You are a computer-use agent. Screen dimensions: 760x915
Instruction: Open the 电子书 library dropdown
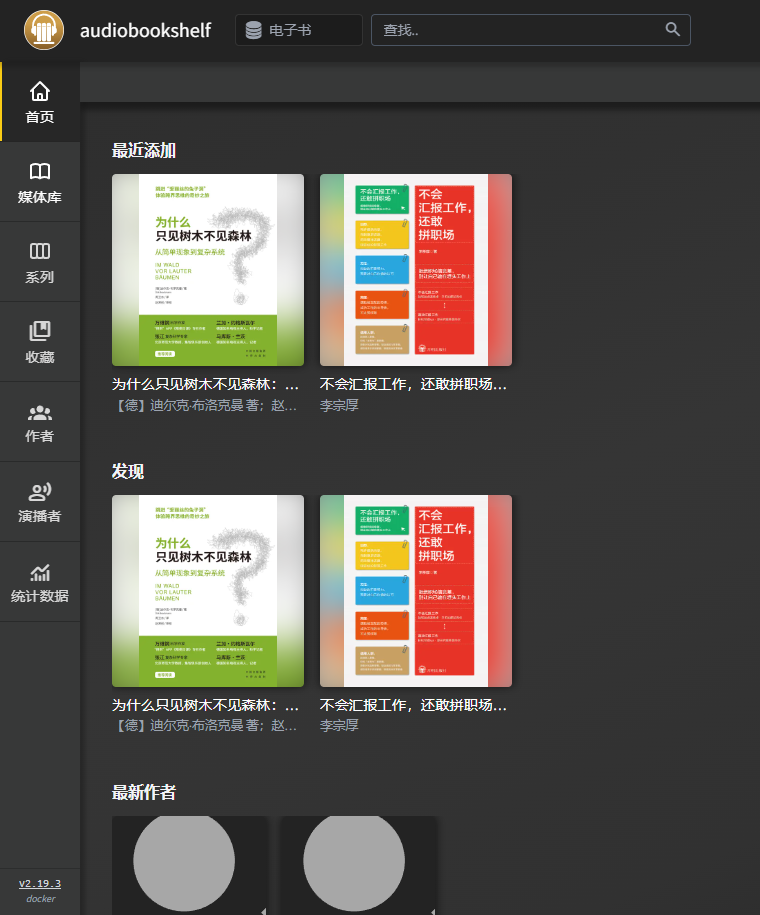(298, 30)
